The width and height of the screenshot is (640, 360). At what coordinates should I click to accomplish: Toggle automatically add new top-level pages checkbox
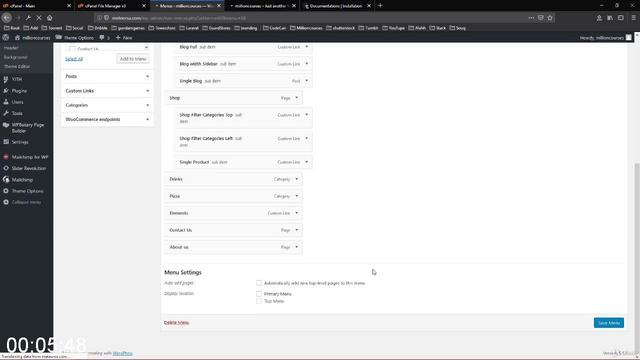[x=259, y=283]
